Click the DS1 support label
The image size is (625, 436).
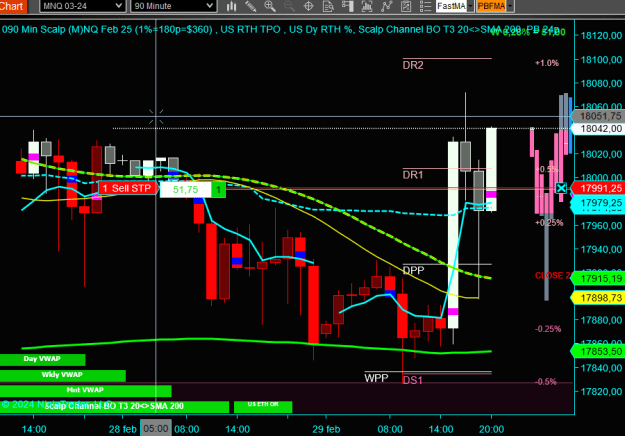(413, 380)
